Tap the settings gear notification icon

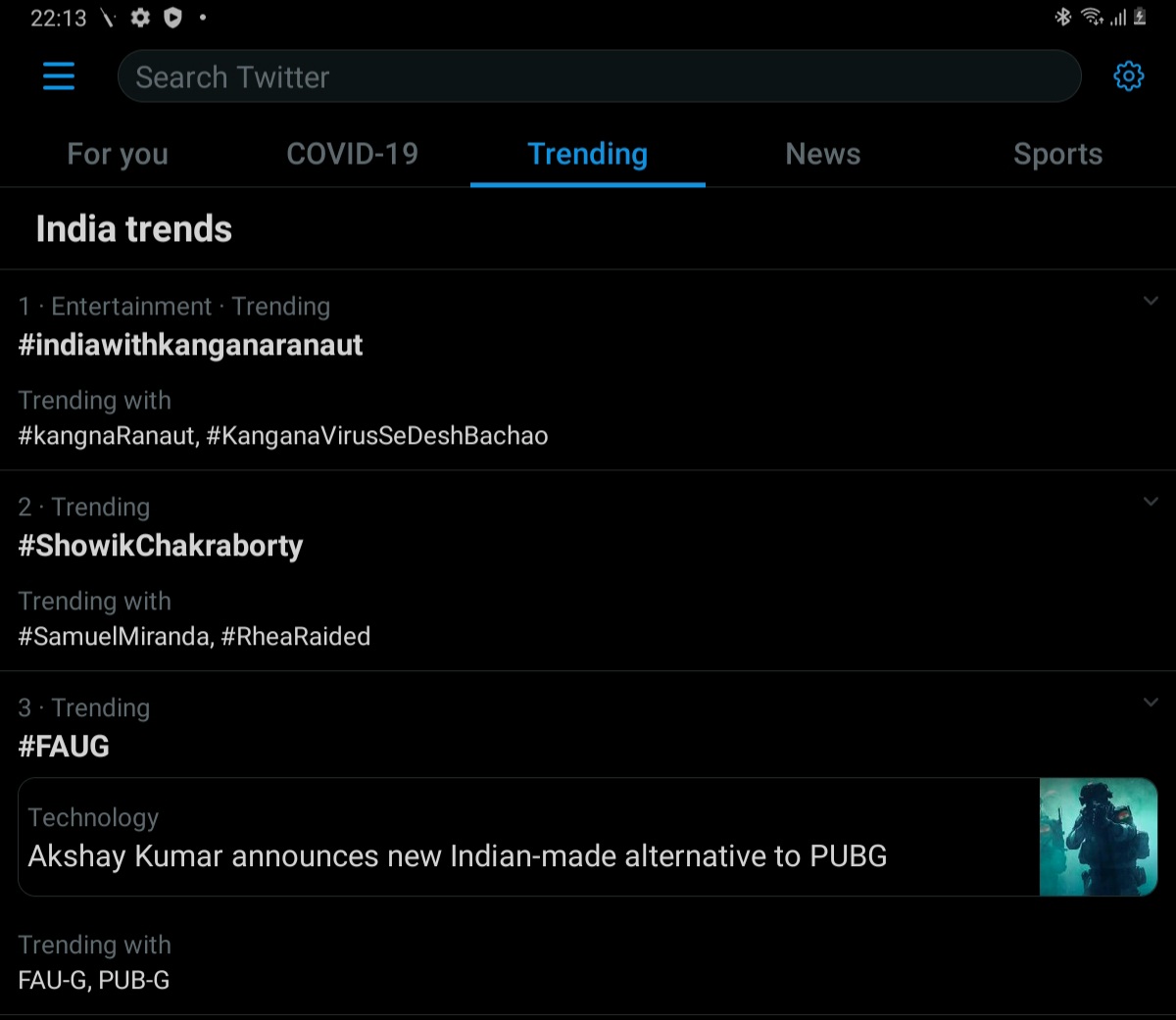pos(141,18)
